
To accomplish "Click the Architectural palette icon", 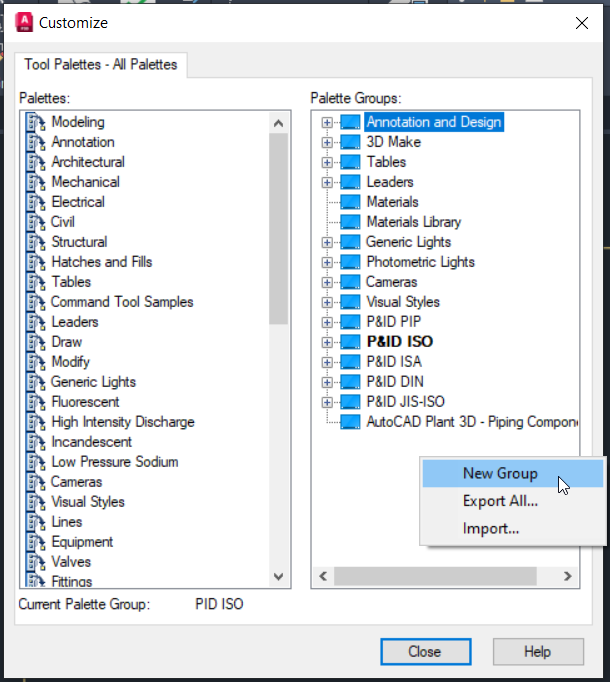I will pos(36,162).
